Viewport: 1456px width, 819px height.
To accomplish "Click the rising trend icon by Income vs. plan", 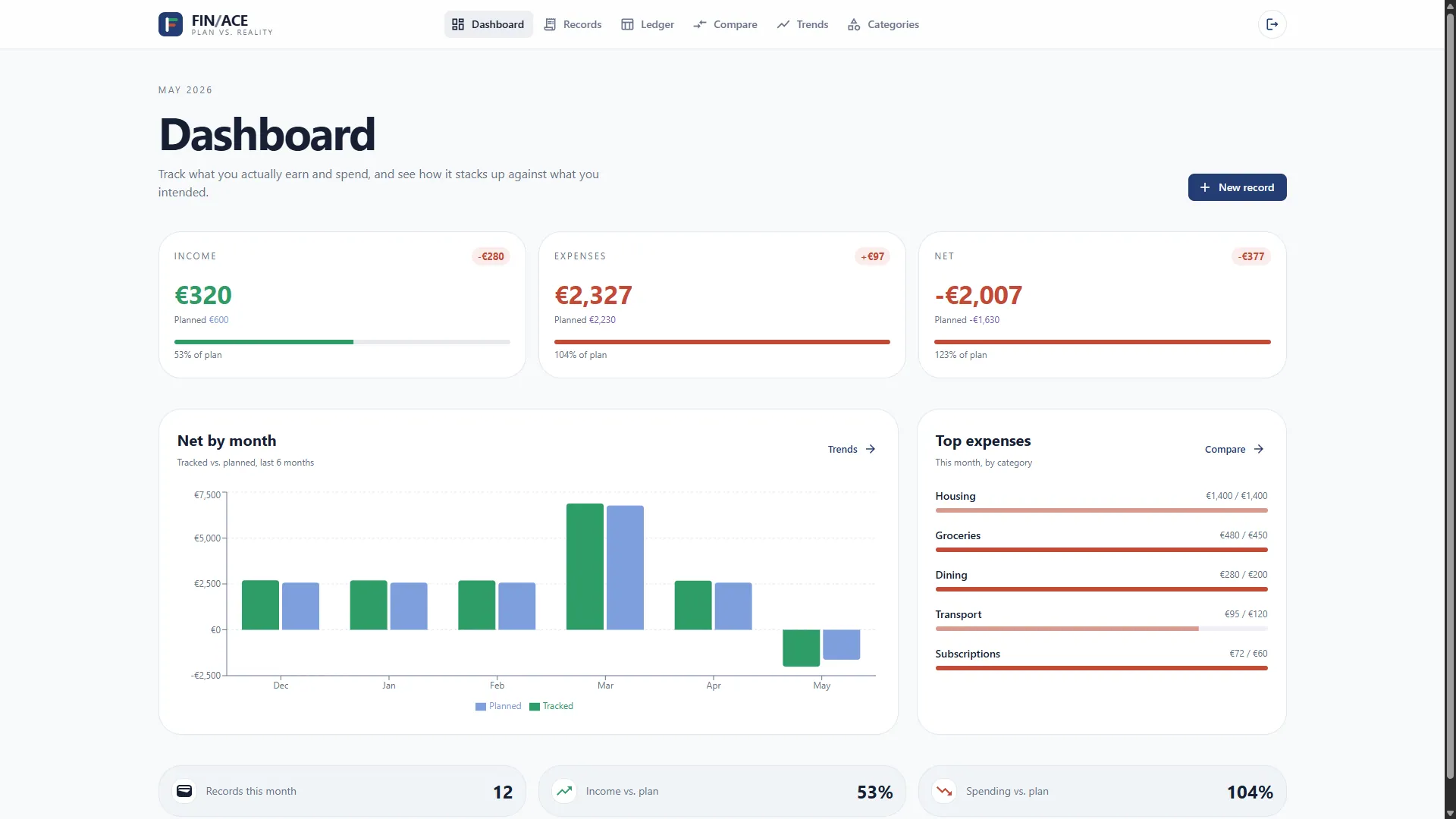I will click(564, 791).
